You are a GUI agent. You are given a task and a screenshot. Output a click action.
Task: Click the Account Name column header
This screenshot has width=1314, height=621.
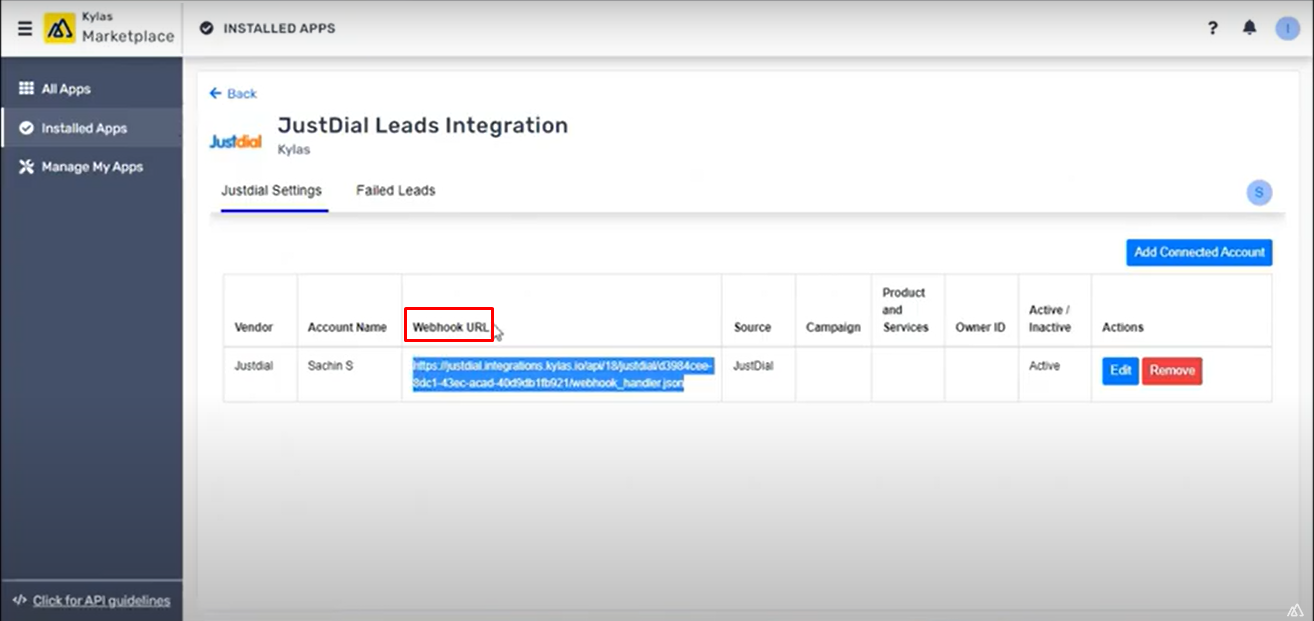point(347,327)
